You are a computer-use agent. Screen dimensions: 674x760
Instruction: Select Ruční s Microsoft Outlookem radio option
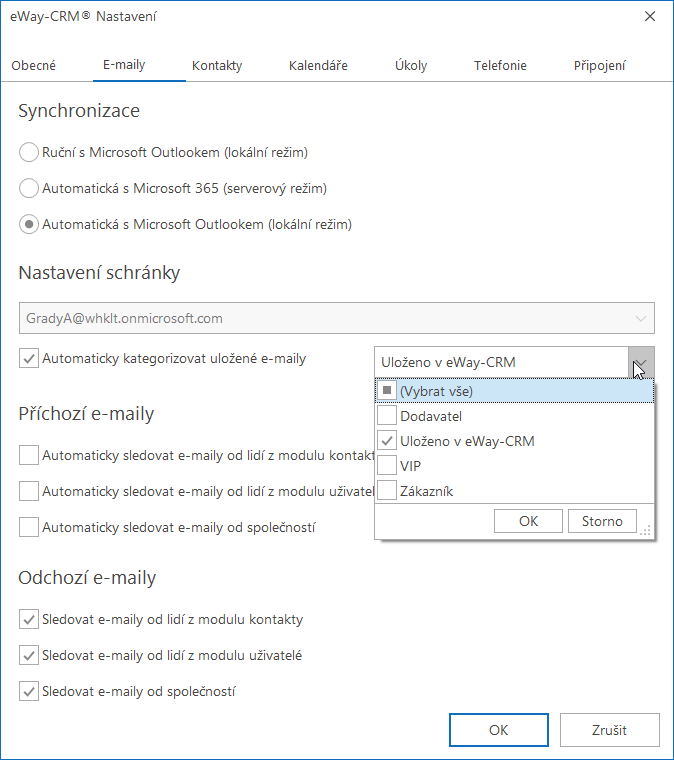(x=29, y=152)
